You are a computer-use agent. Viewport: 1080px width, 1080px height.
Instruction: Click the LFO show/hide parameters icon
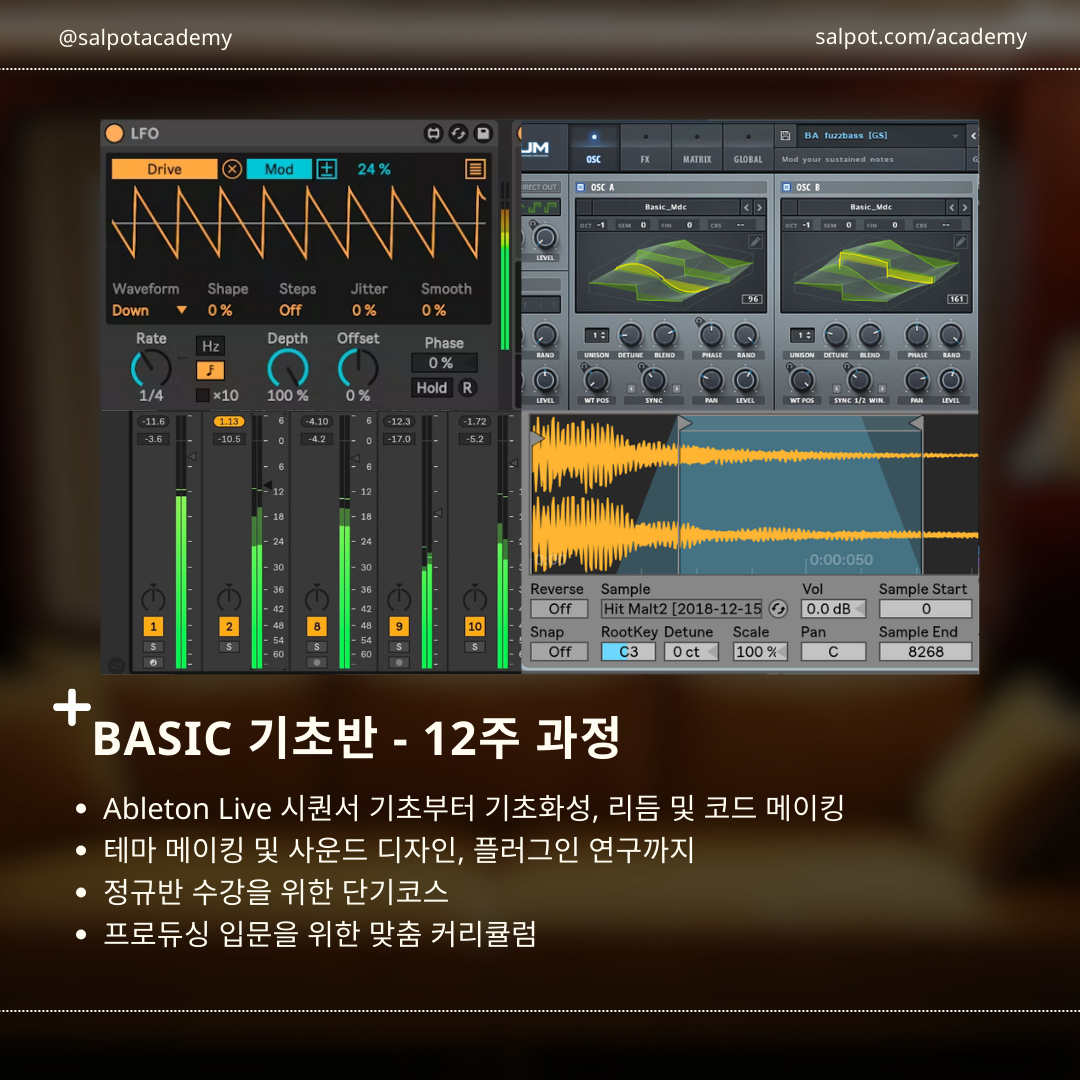tap(433, 133)
